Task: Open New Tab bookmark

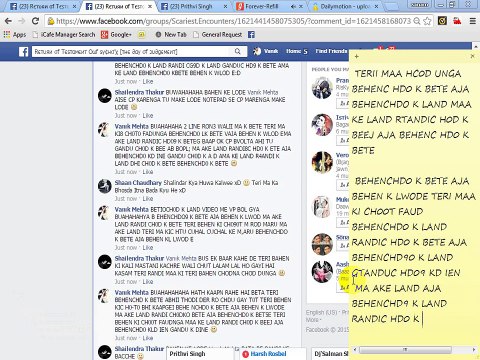Action: point(171,34)
